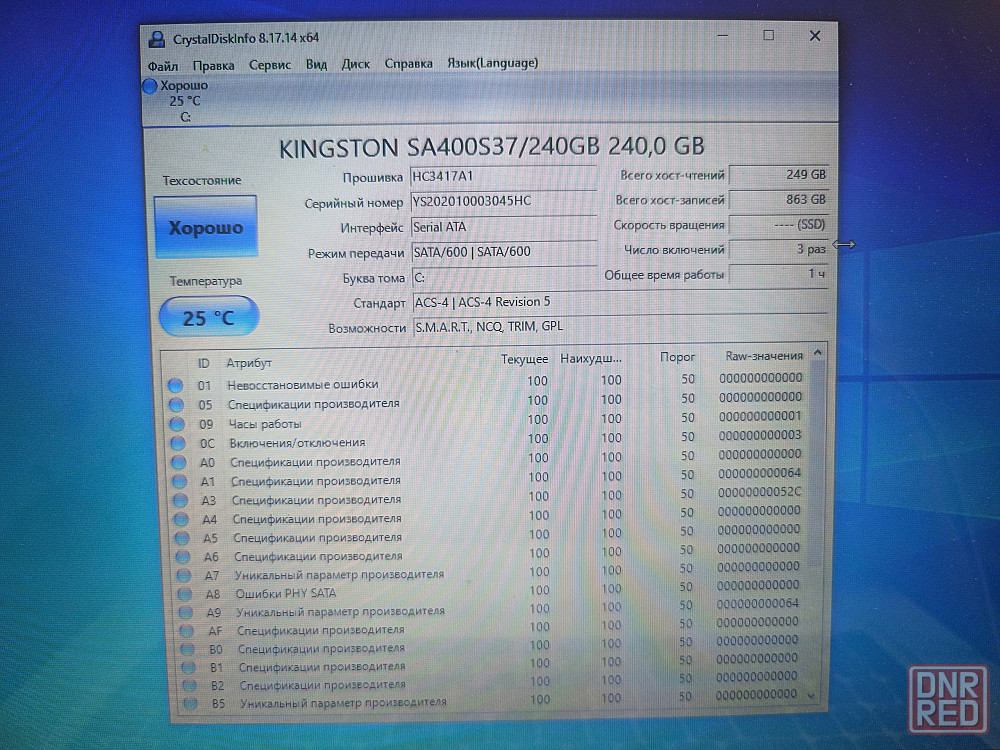Click status icon of attribute A6
The image size is (1000, 750).
click(183, 557)
